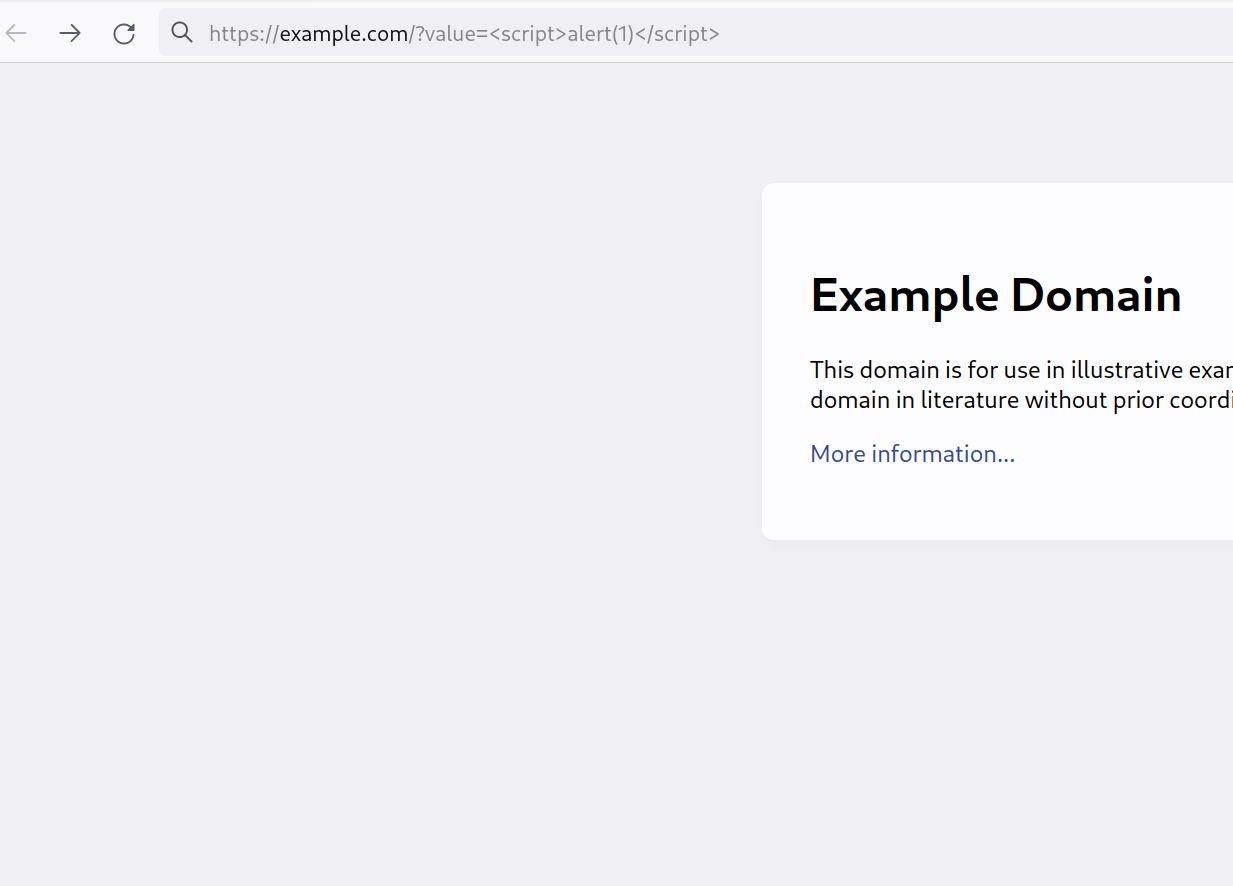1233x886 pixels.
Task: Click the paragraph starting 'This domain is for use'
Action: click(1021, 385)
